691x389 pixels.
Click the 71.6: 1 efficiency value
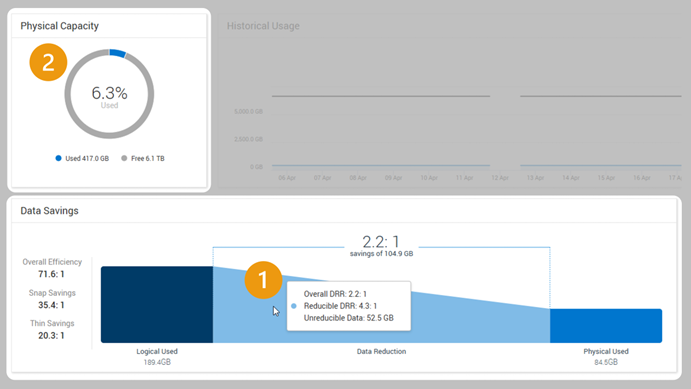coord(51,274)
